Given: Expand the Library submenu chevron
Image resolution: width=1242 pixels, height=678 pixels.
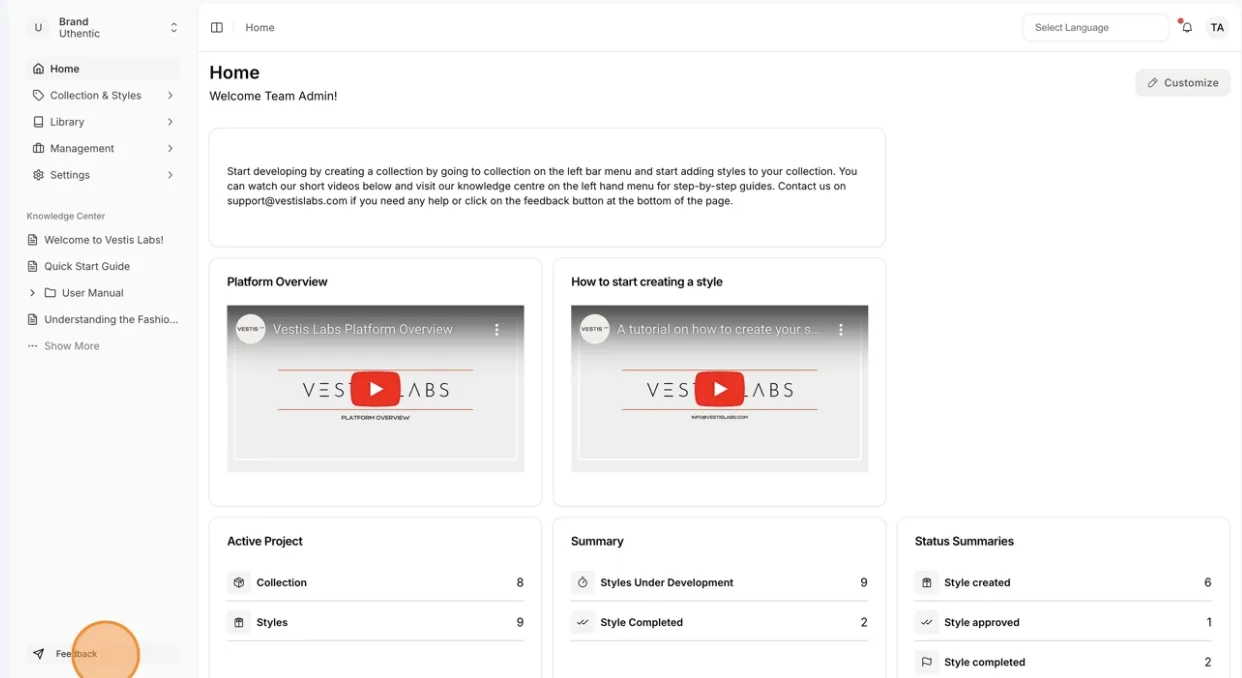Looking at the screenshot, I should (170, 122).
